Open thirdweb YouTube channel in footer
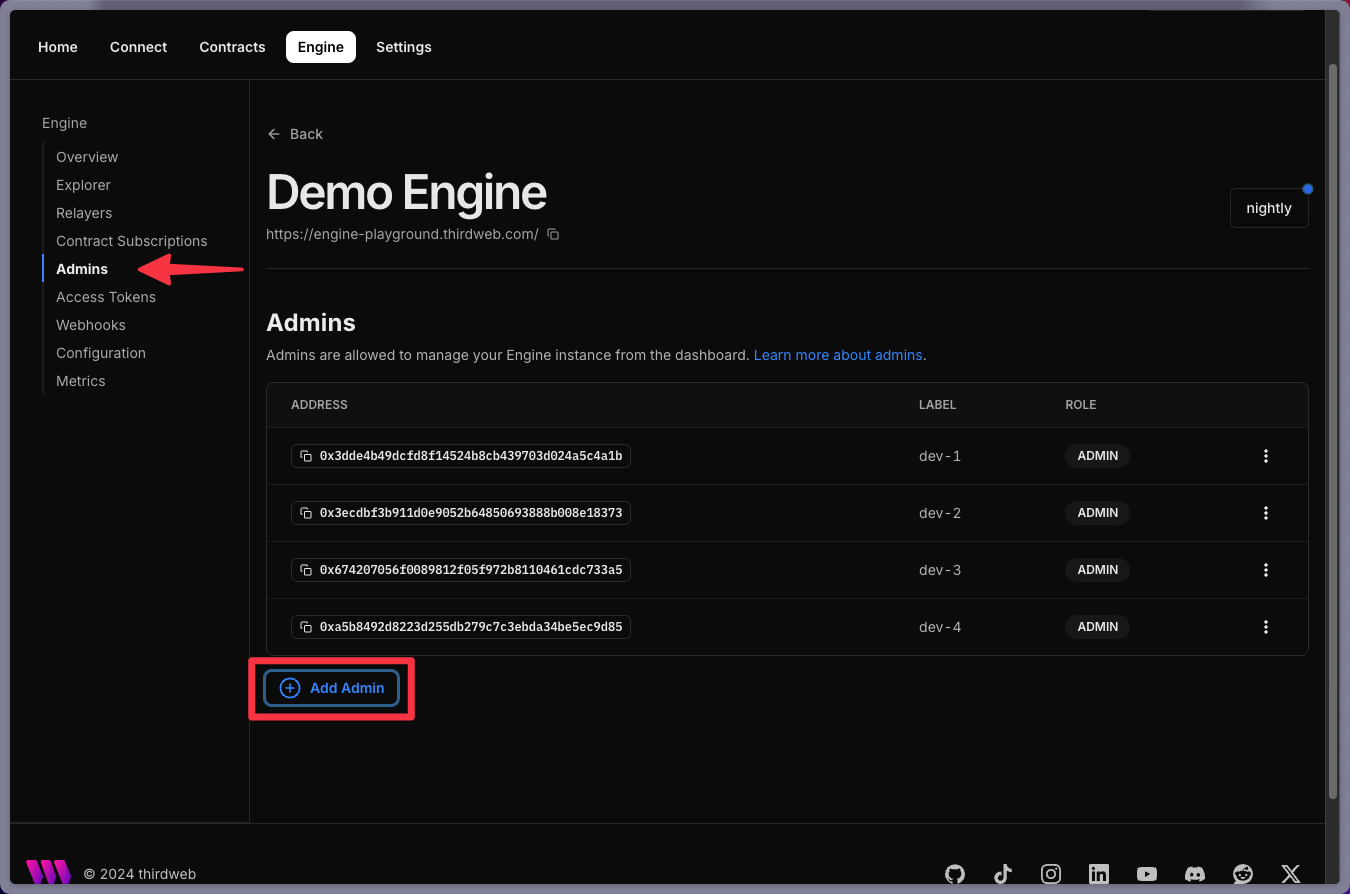 click(x=1147, y=874)
